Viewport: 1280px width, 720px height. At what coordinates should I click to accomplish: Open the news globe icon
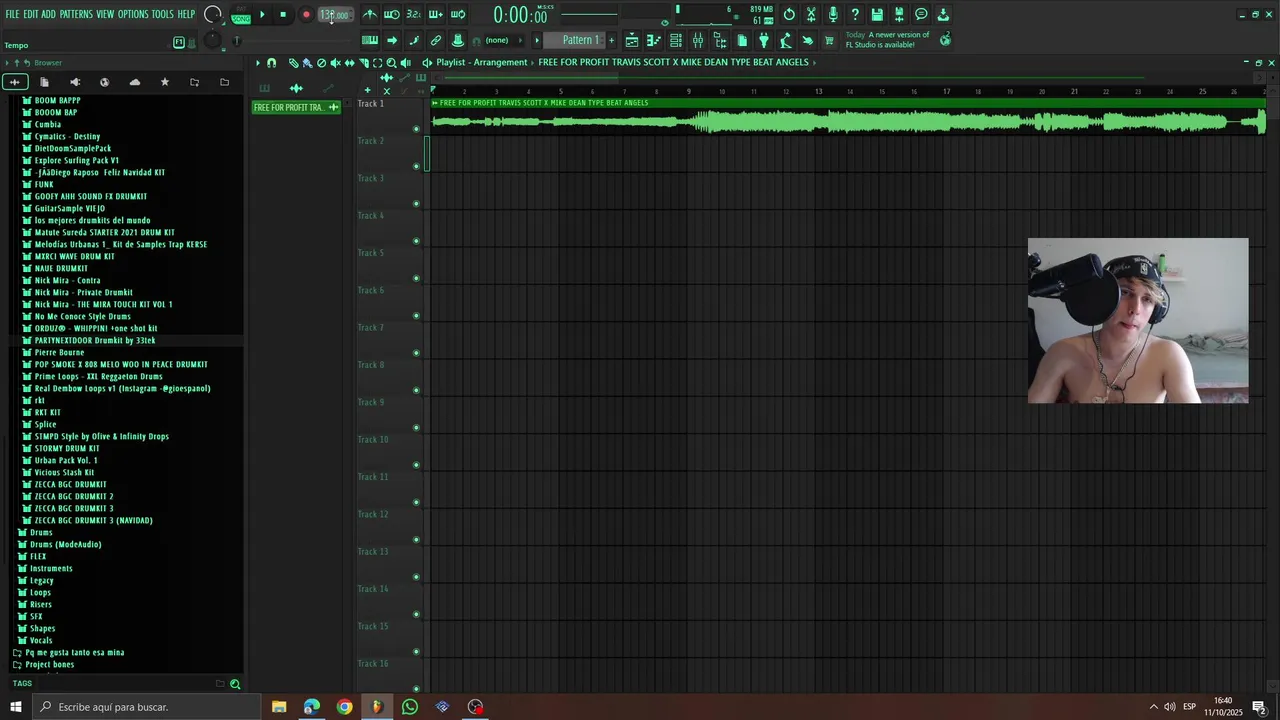click(x=946, y=40)
